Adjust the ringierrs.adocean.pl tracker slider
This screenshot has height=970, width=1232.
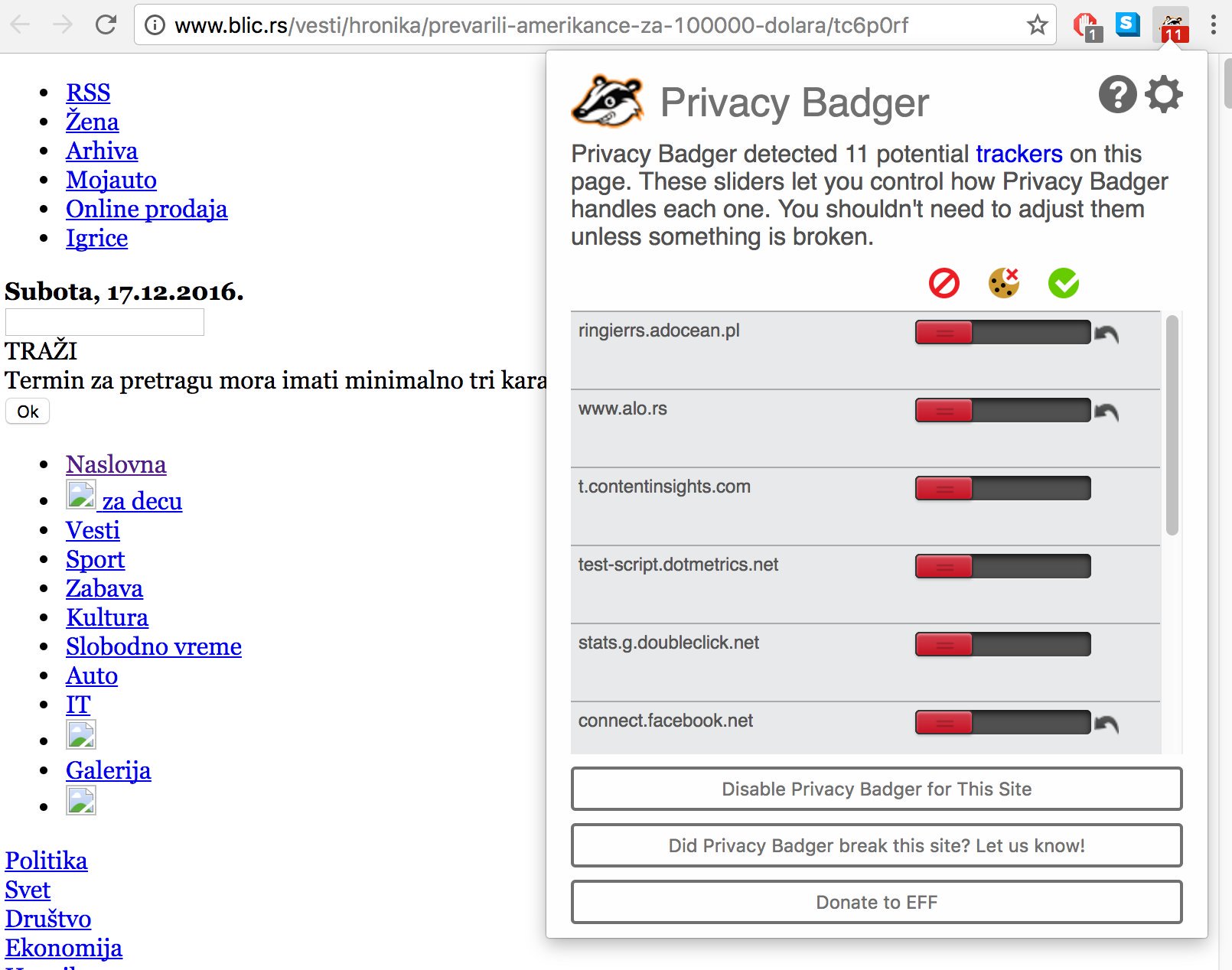click(1002, 332)
